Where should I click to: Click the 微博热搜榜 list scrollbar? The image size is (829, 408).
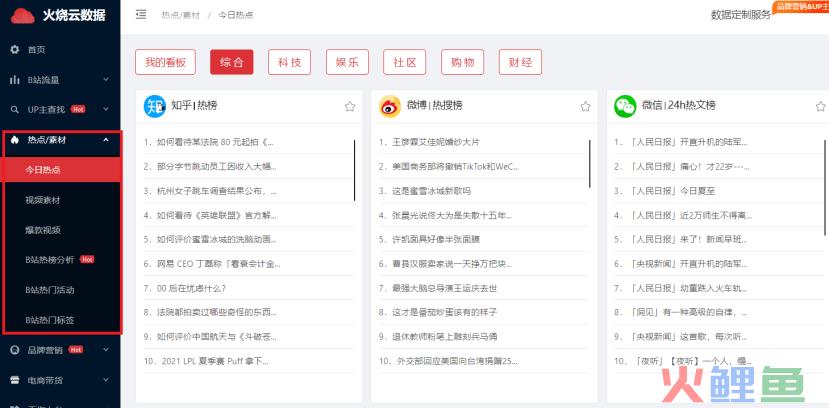coord(589,164)
